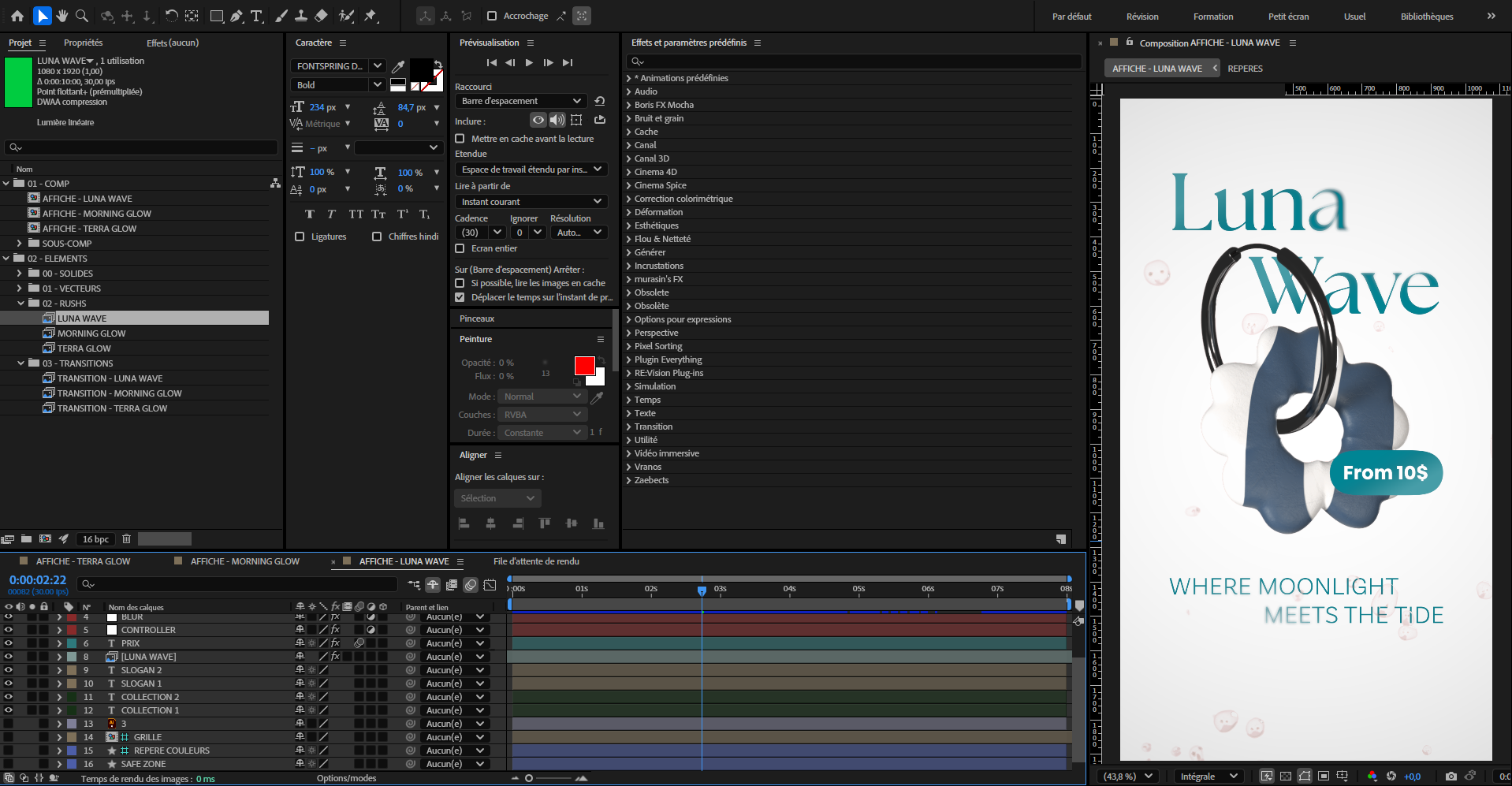Select the Zoom magnifier tool

click(82, 16)
